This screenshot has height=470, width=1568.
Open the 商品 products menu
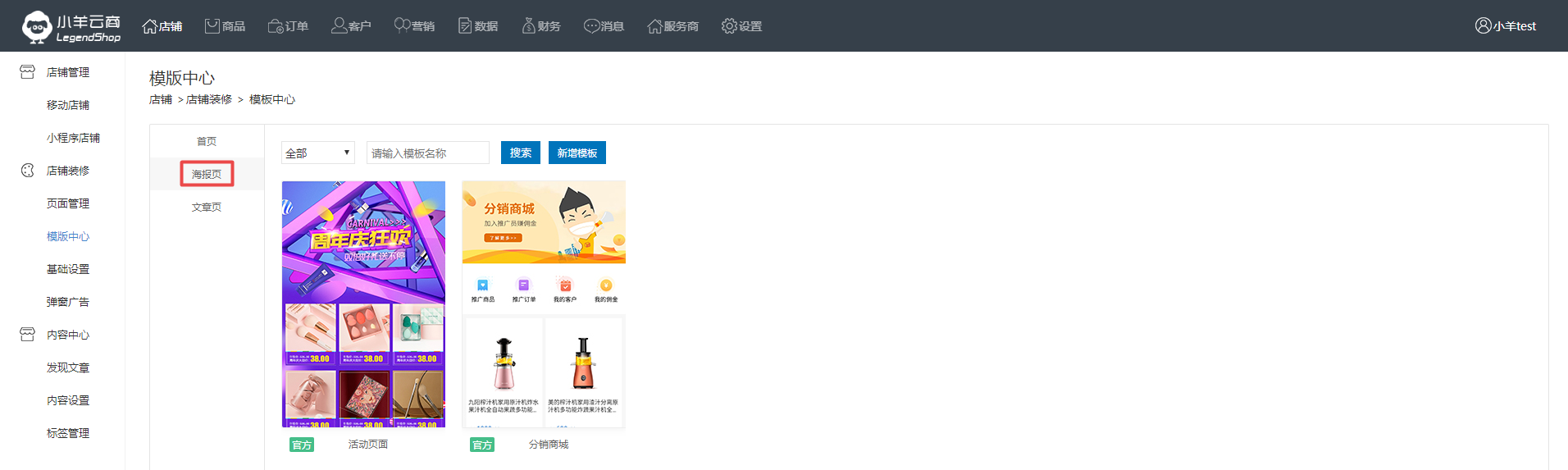tap(225, 26)
